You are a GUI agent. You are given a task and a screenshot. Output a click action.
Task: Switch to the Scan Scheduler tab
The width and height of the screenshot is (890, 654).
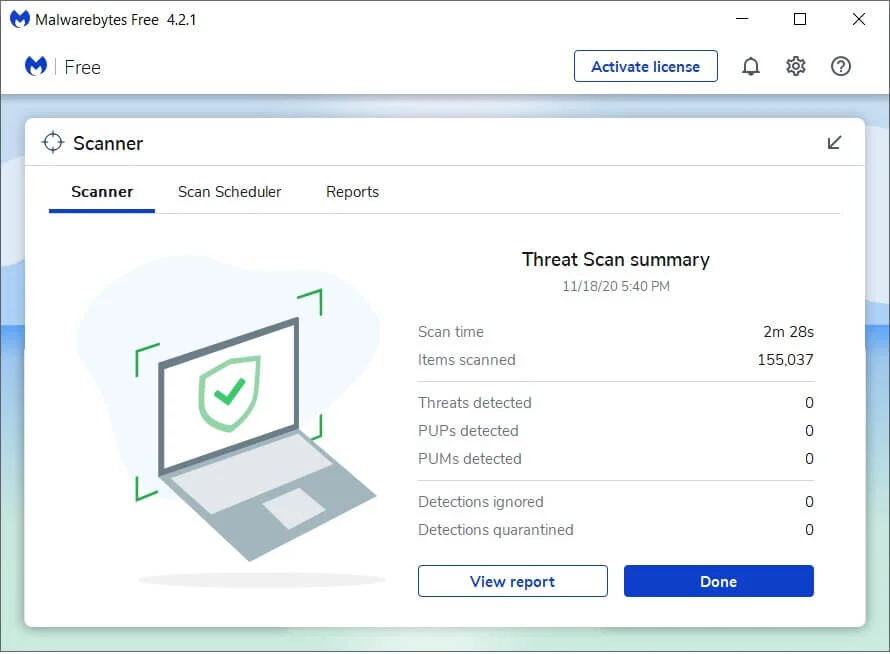point(229,191)
